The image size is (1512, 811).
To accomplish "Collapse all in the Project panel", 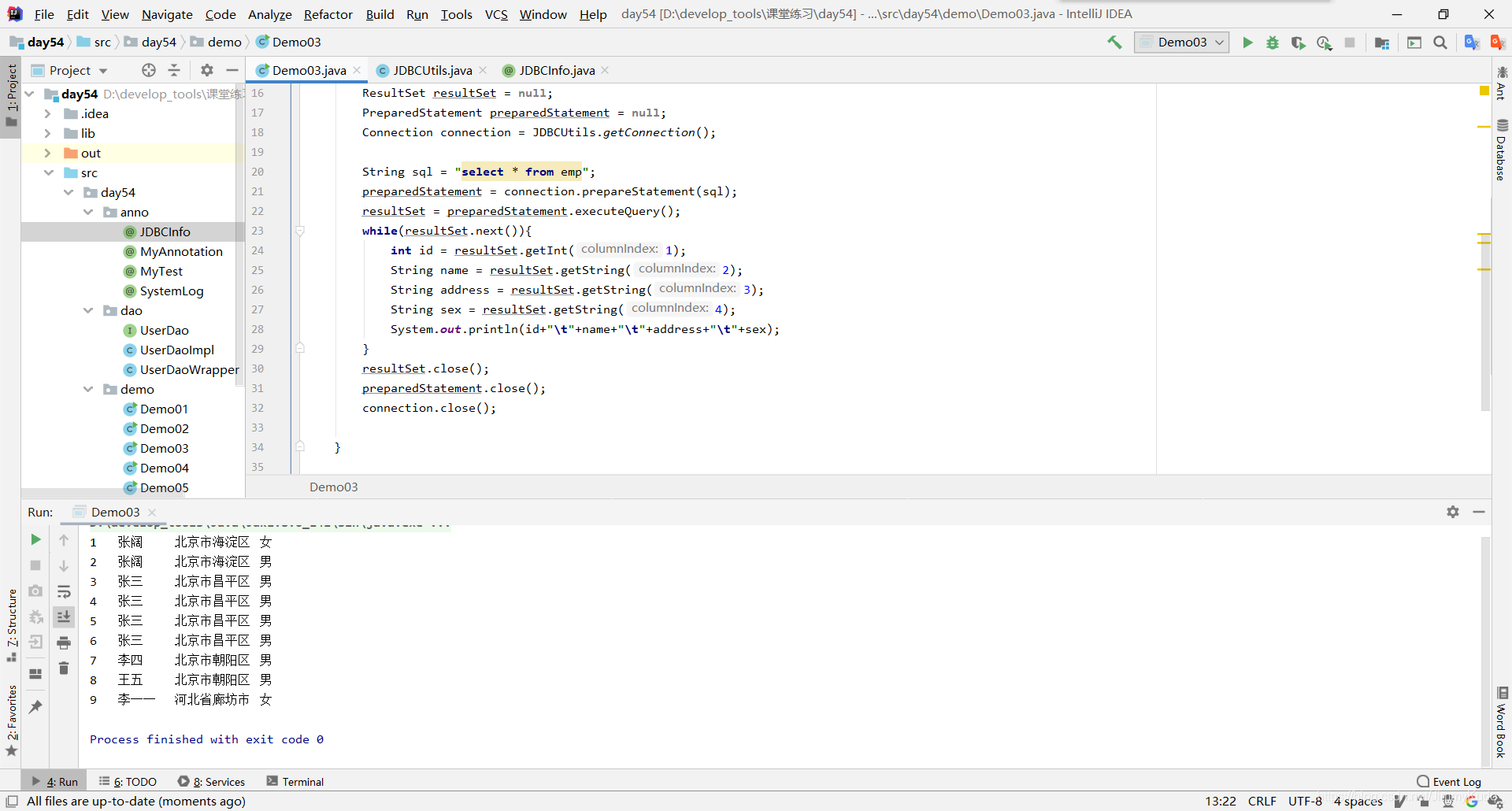I will (174, 70).
